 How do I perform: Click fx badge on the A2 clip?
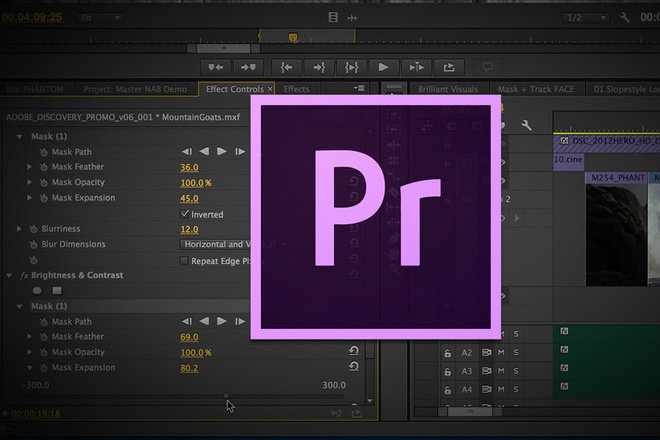[x=564, y=349]
